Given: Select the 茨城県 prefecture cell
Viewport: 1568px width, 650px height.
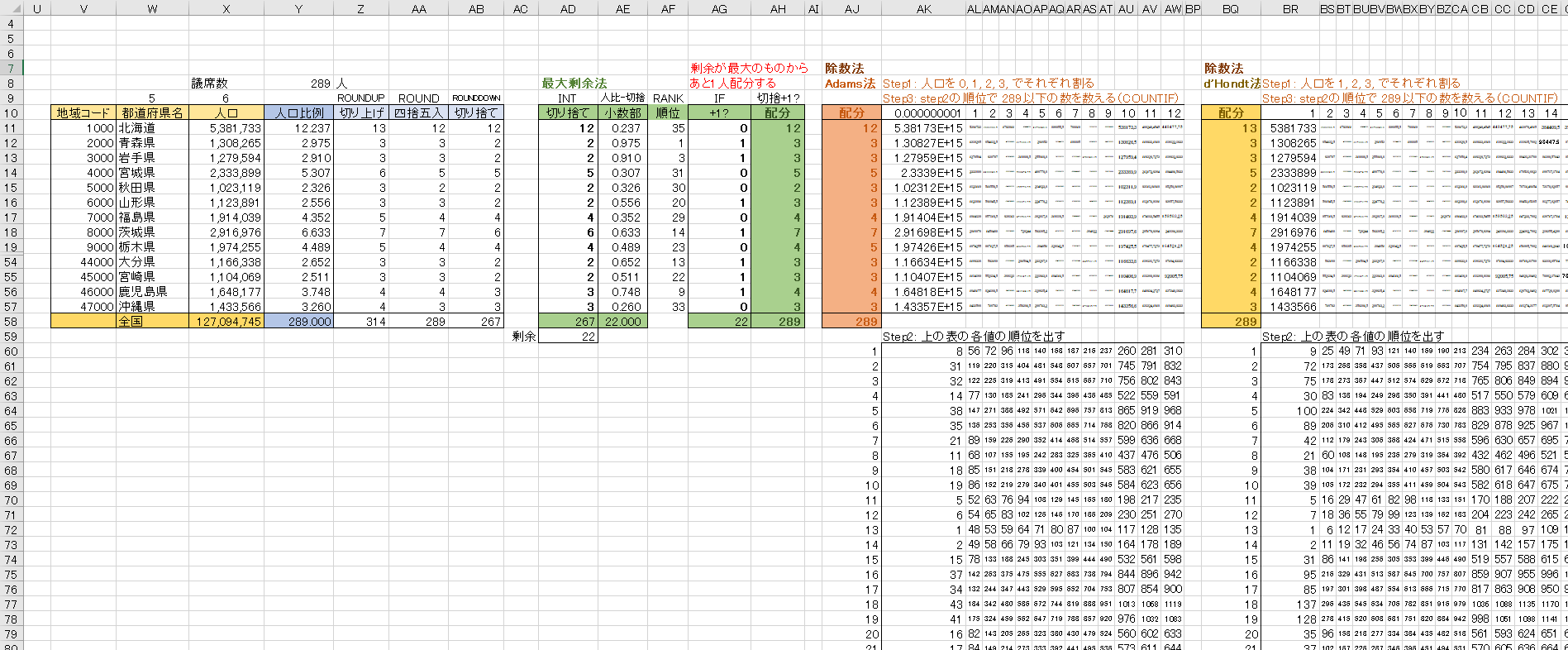Looking at the screenshot, I should point(152,232).
